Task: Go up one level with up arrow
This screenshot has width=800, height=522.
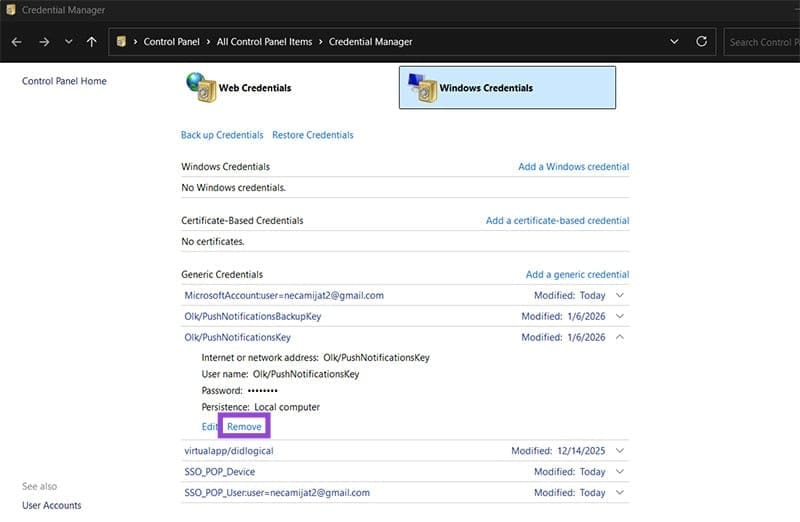Action: (x=91, y=42)
